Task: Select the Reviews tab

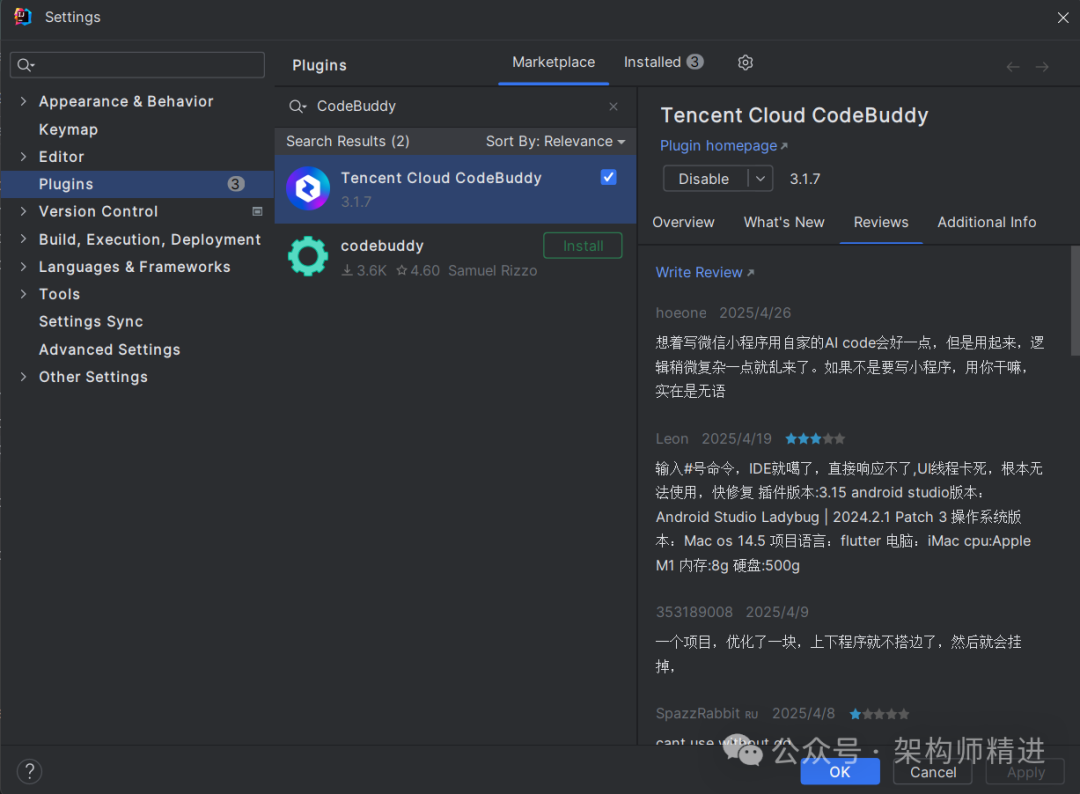Action: tap(881, 222)
